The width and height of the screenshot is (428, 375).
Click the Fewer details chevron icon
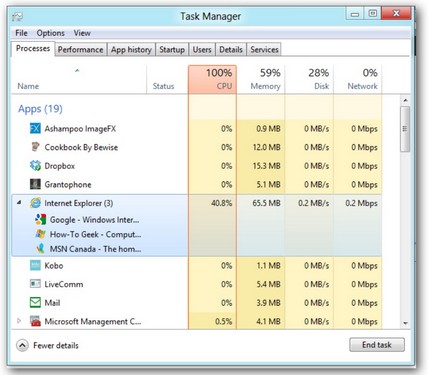pos(22,345)
